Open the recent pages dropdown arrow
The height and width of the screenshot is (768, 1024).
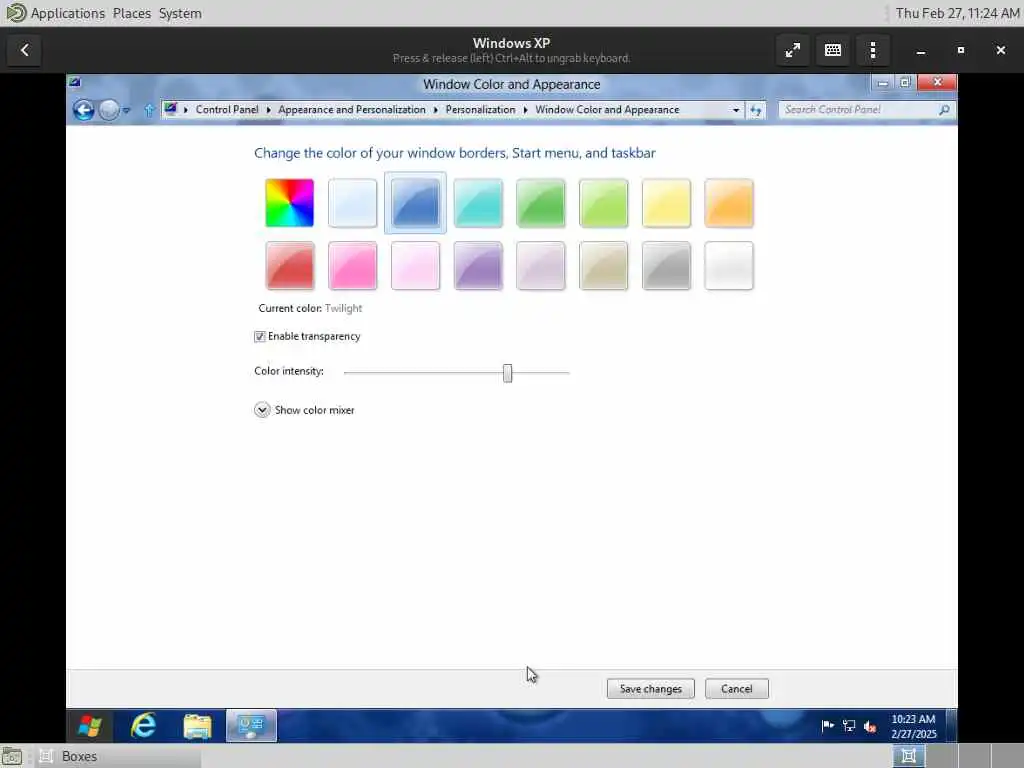pos(127,110)
